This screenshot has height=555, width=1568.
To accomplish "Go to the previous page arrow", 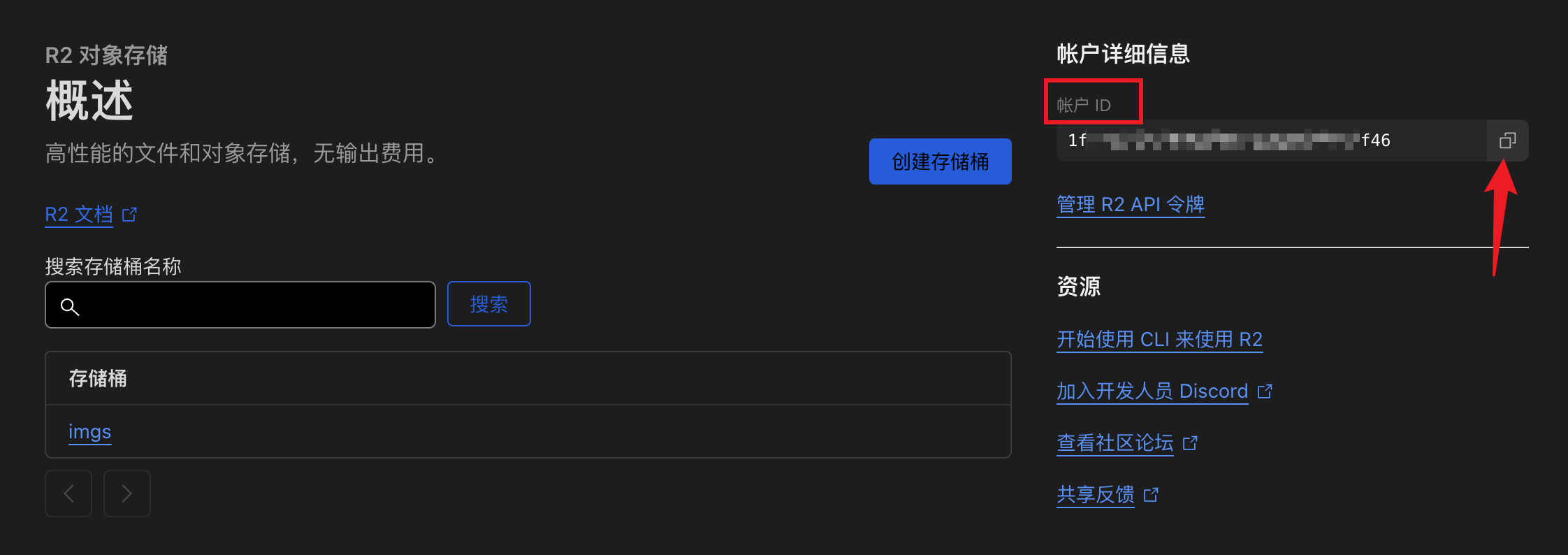I will [68, 493].
